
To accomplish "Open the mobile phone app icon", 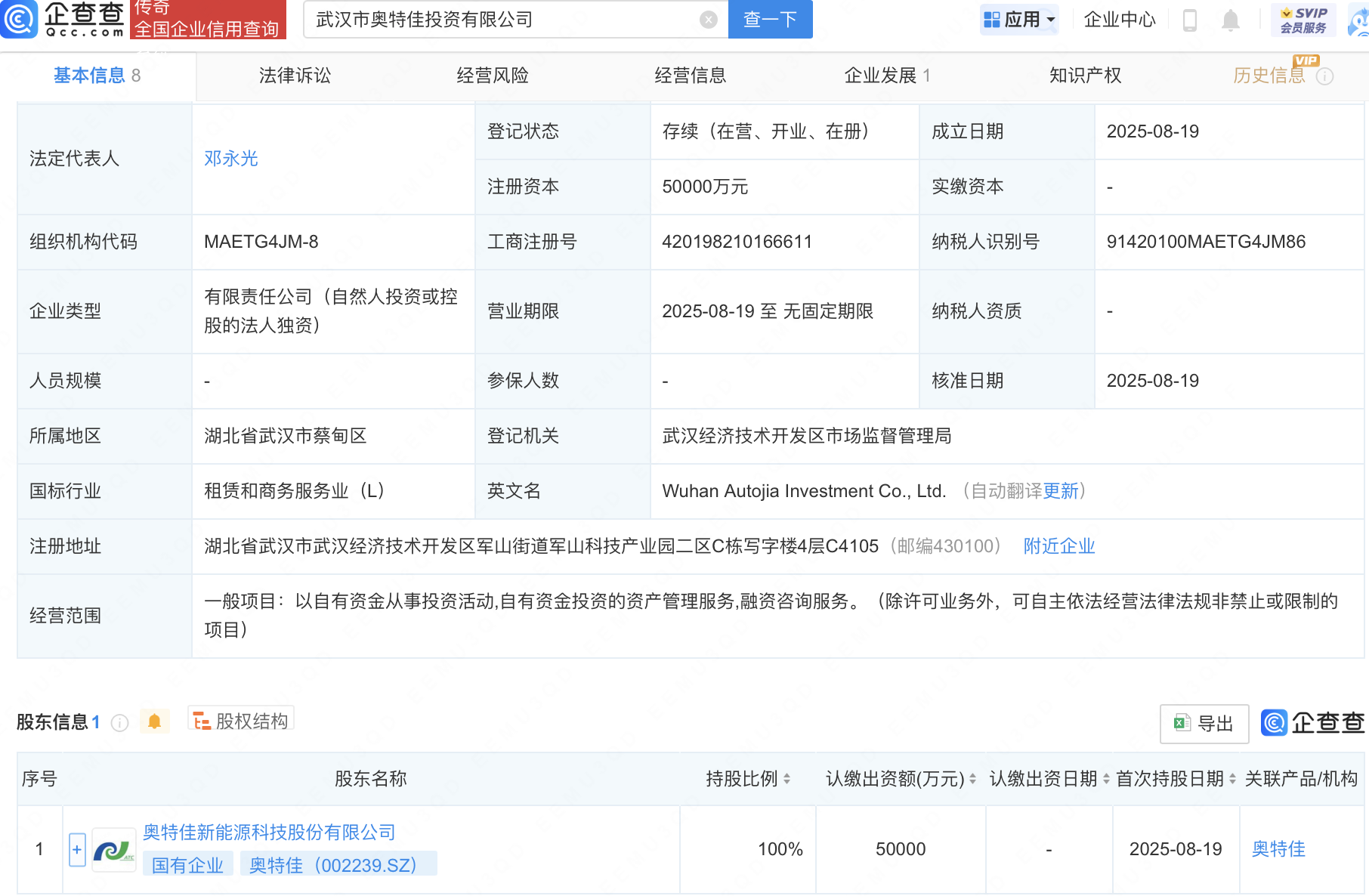I will pos(1189,20).
